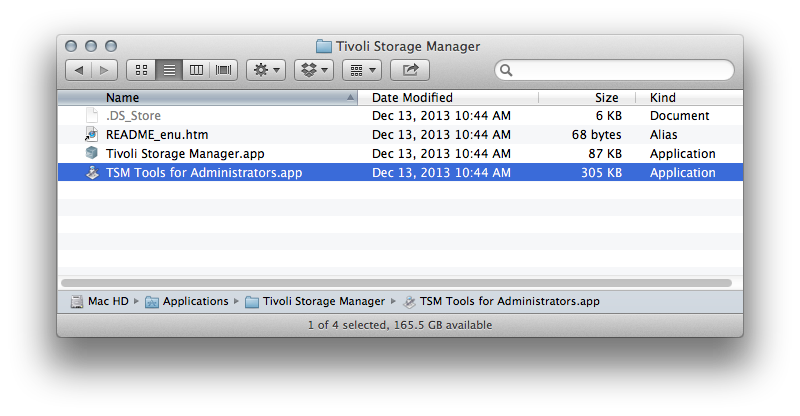Open the Dropbox toolbar menu
The height and width of the screenshot is (416, 800).
[x=314, y=70]
